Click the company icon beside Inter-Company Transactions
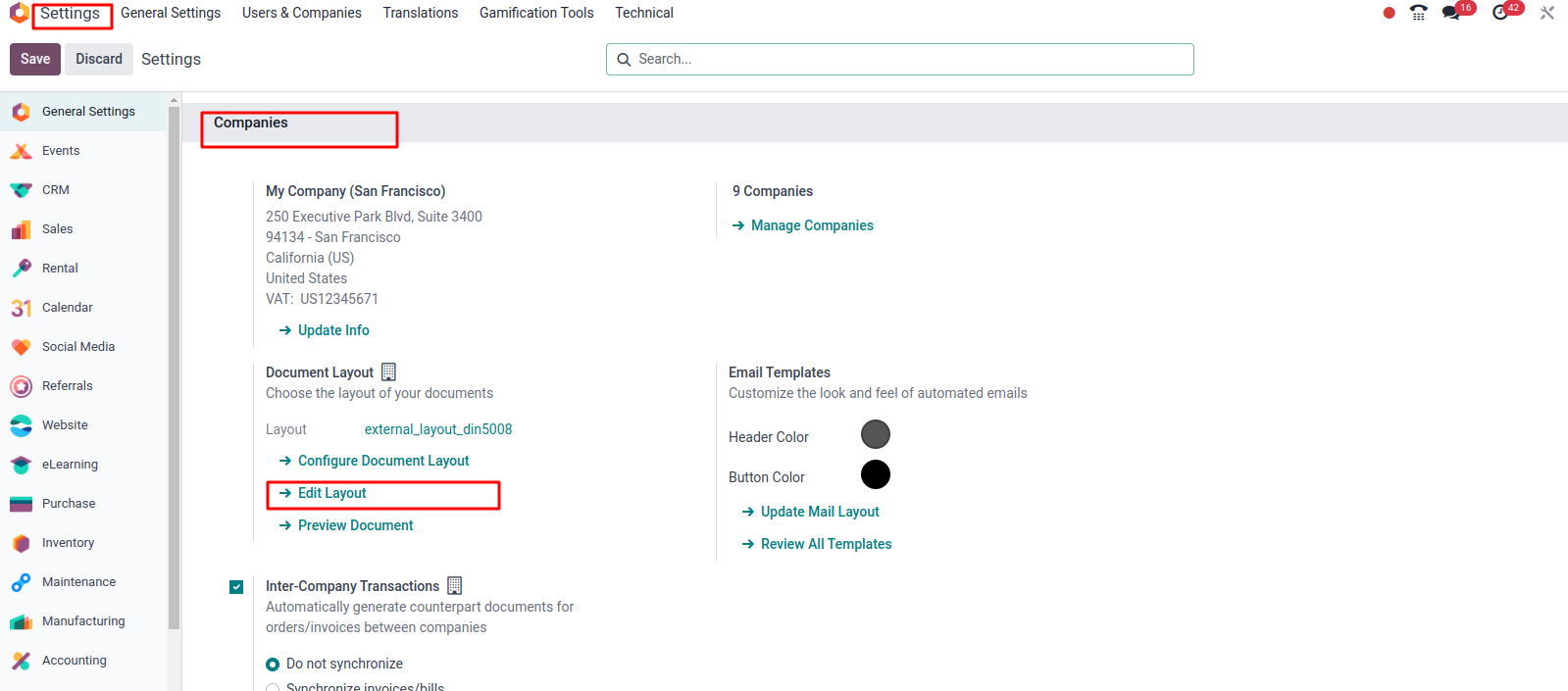 coord(454,586)
